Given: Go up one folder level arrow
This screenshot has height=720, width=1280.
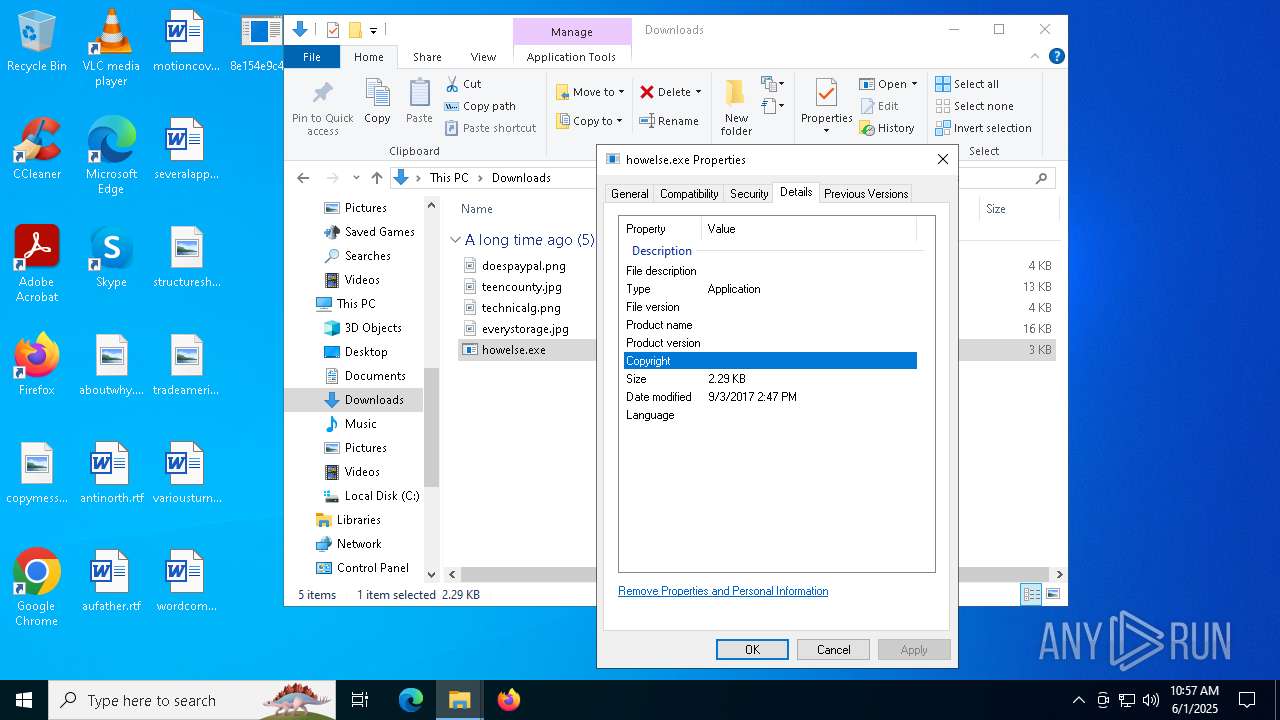Looking at the screenshot, I should tap(376, 178).
